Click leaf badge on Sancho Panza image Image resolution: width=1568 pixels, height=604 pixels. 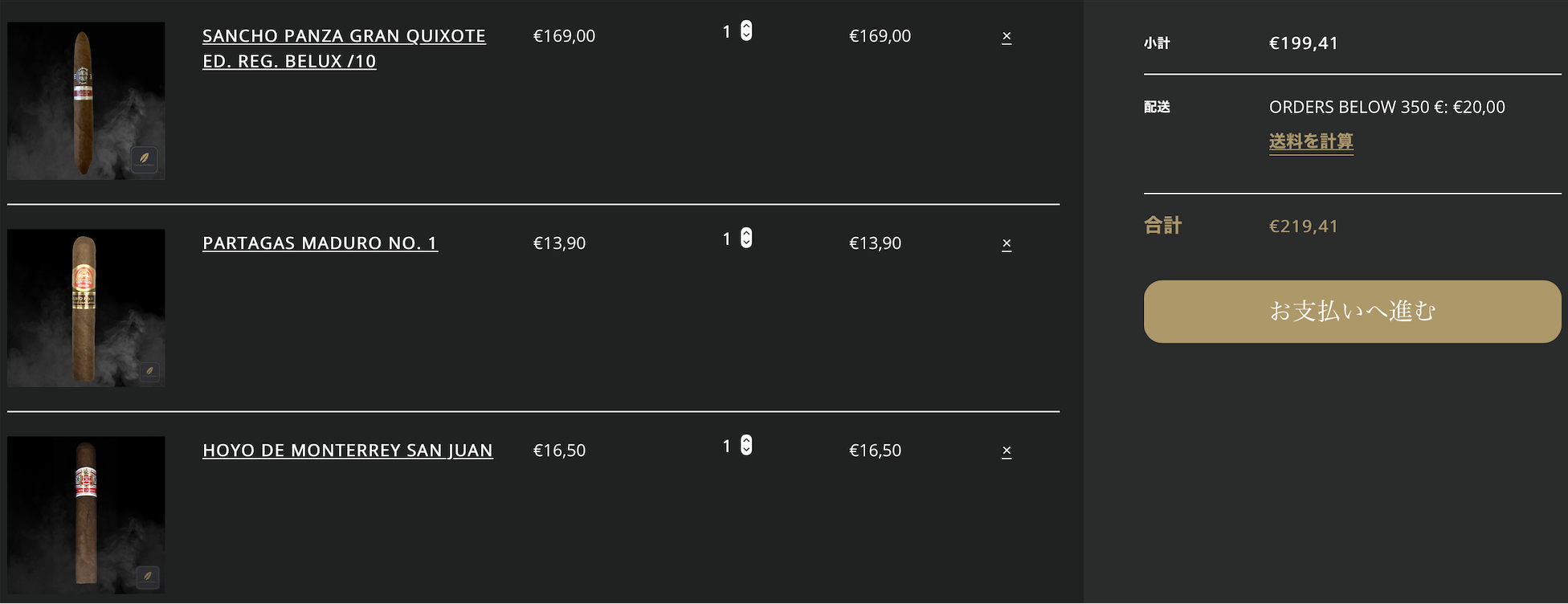coord(145,159)
